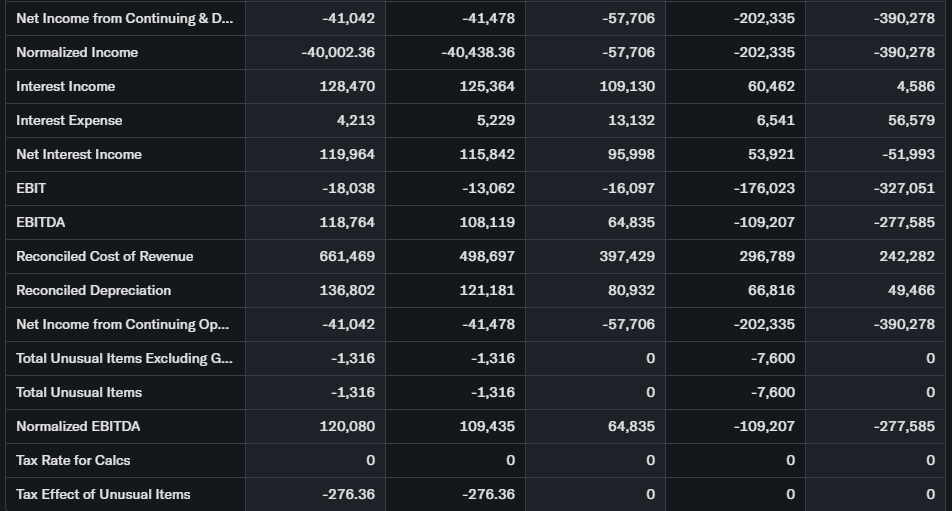Click the Normalized Income row label
The width and height of the screenshot is (952, 511).
click(x=77, y=52)
